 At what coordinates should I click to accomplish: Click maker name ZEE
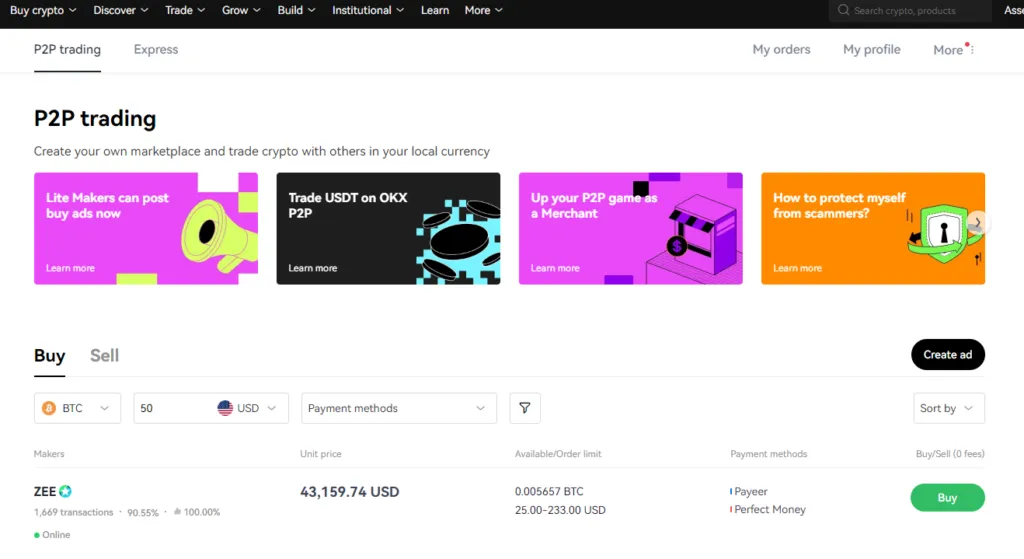44,492
